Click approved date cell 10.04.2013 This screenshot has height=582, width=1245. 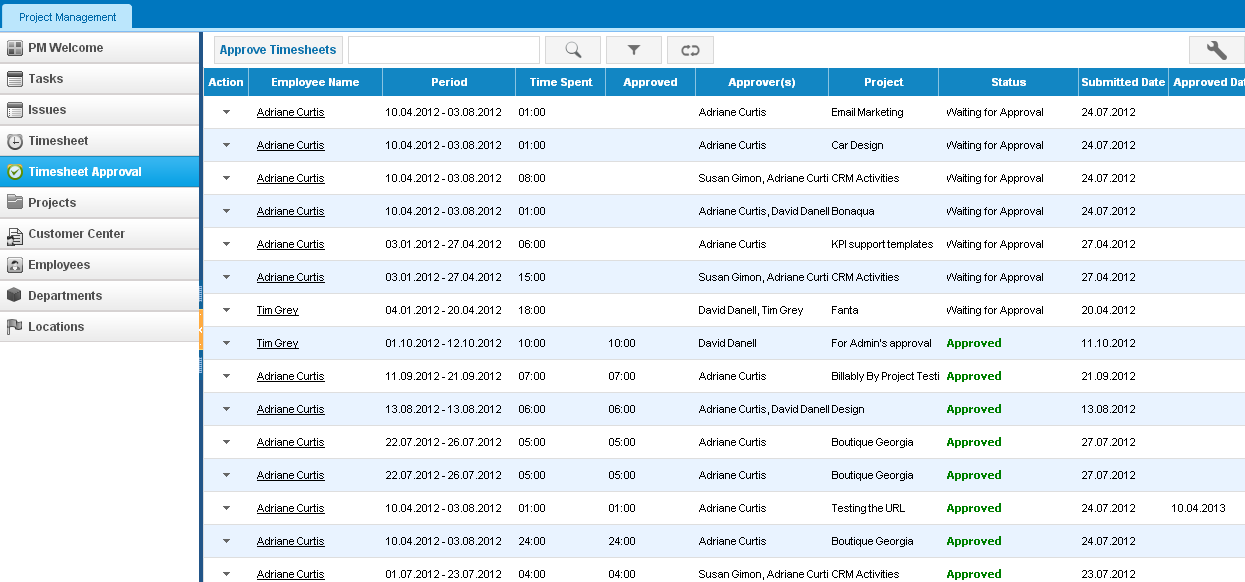tap(1198, 508)
